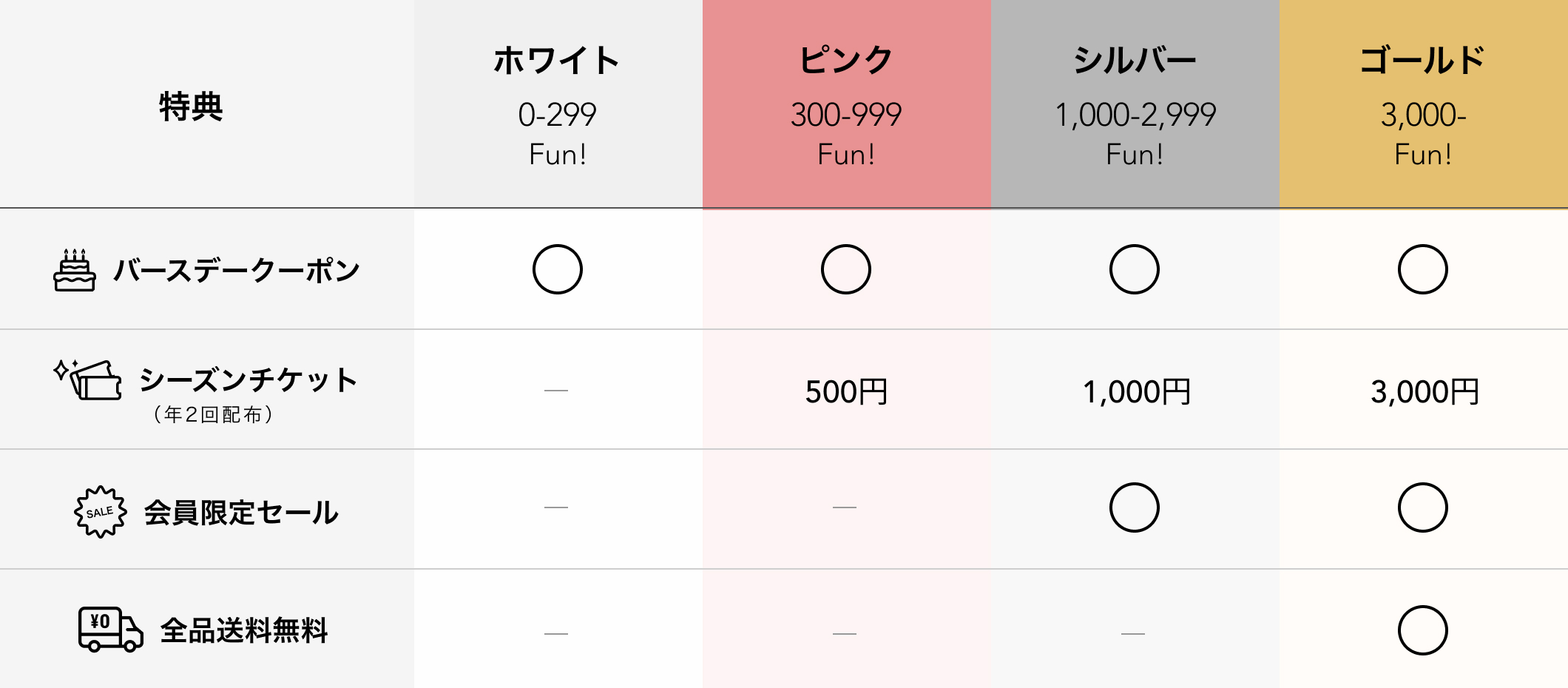
Task: Click member sale circle under シルバー
Action: (1134, 507)
